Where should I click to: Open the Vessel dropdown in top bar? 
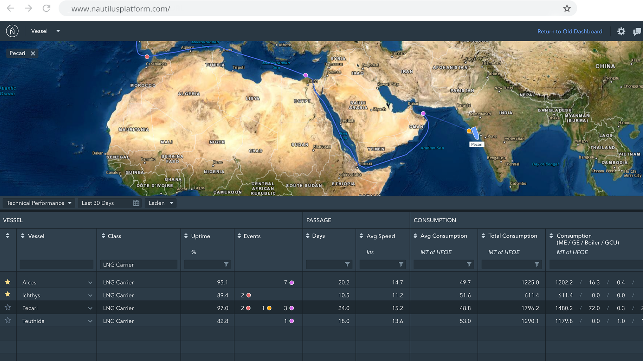pyautogui.click(x=45, y=31)
